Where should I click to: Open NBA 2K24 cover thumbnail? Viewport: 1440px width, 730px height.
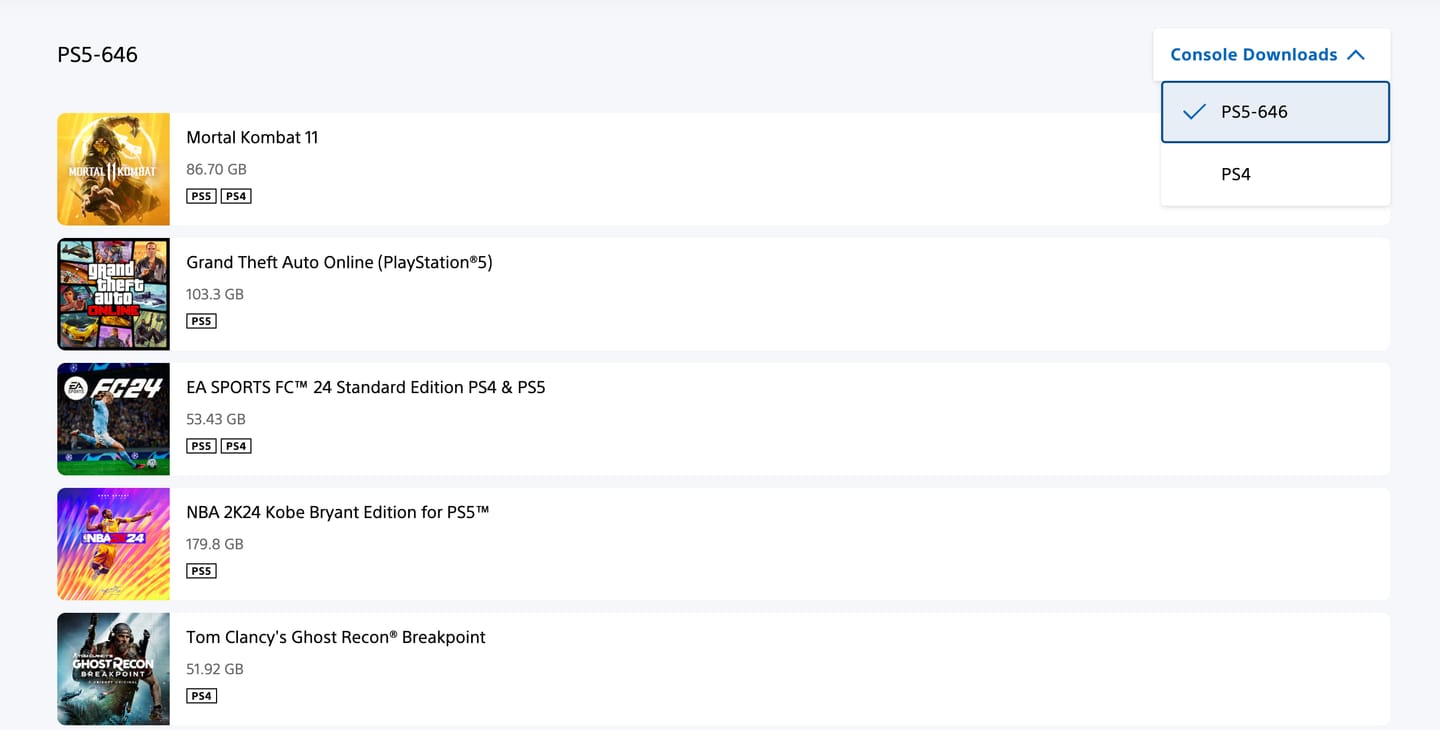[x=113, y=544]
